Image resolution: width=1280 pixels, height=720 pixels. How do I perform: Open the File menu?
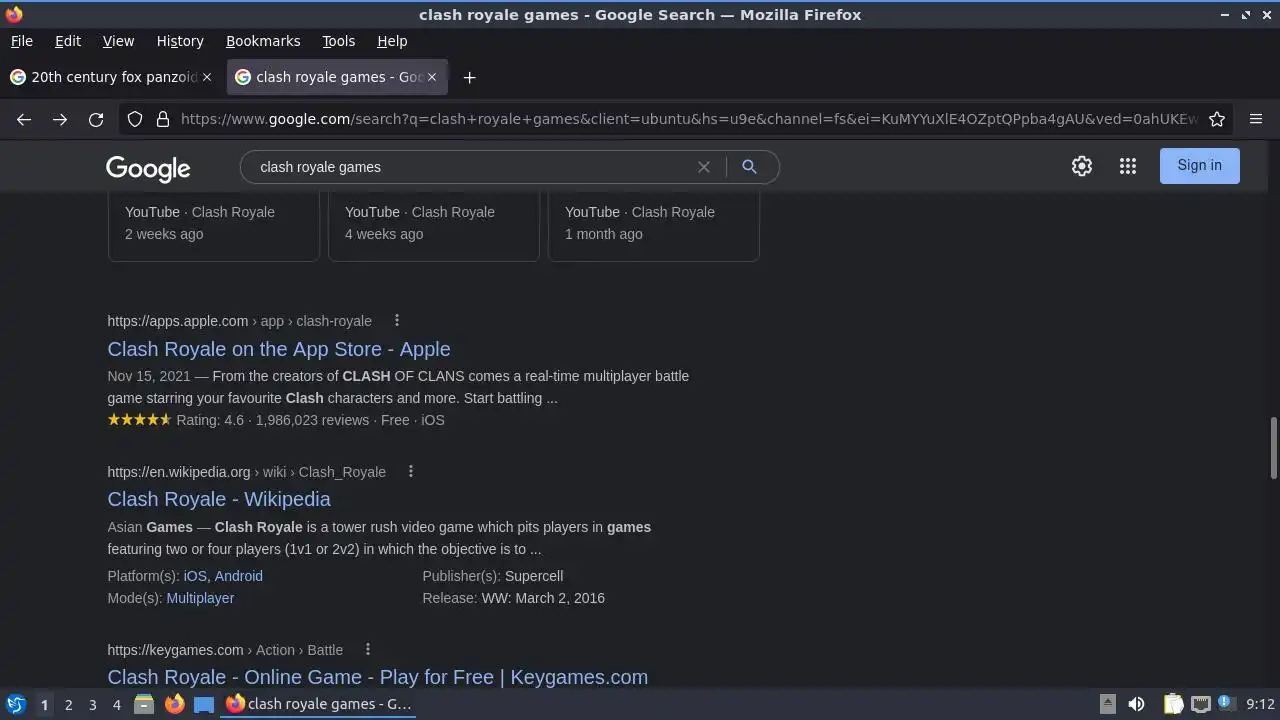[22, 41]
